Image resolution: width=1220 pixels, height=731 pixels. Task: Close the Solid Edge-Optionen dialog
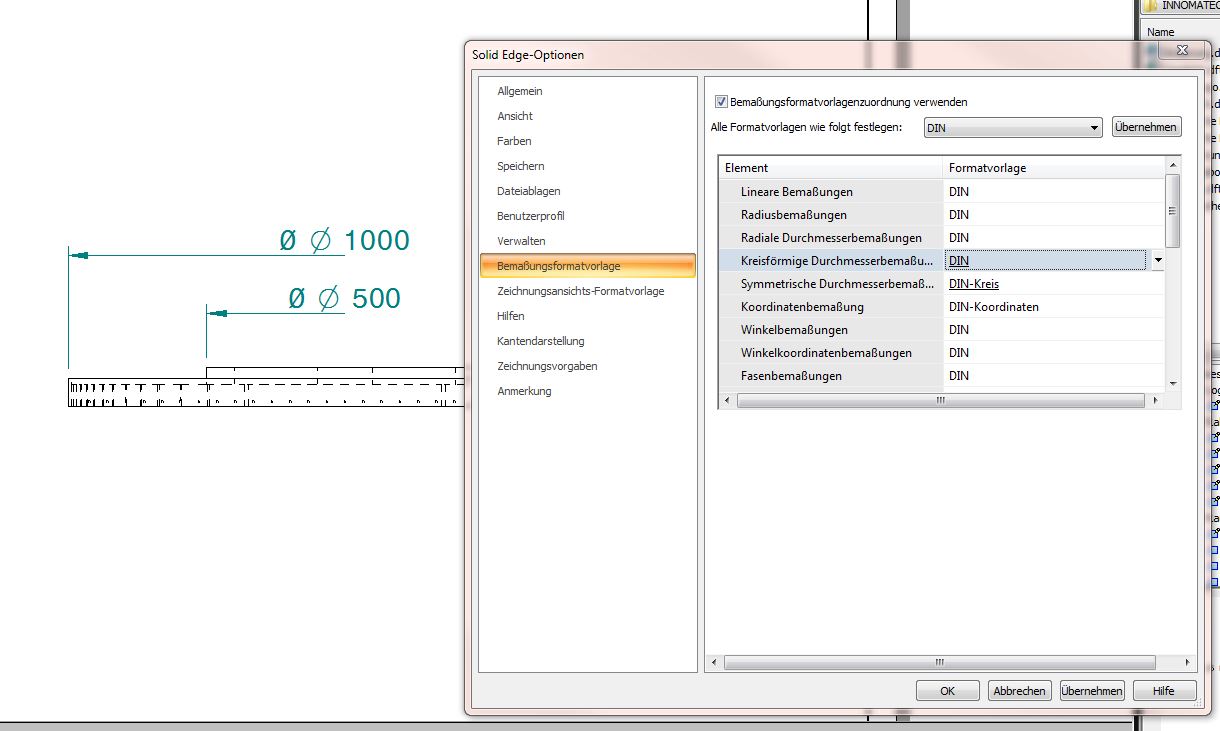pos(1182,50)
